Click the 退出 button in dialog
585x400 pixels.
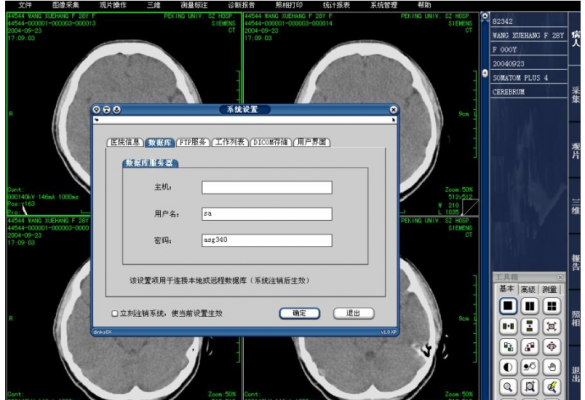(x=353, y=313)
